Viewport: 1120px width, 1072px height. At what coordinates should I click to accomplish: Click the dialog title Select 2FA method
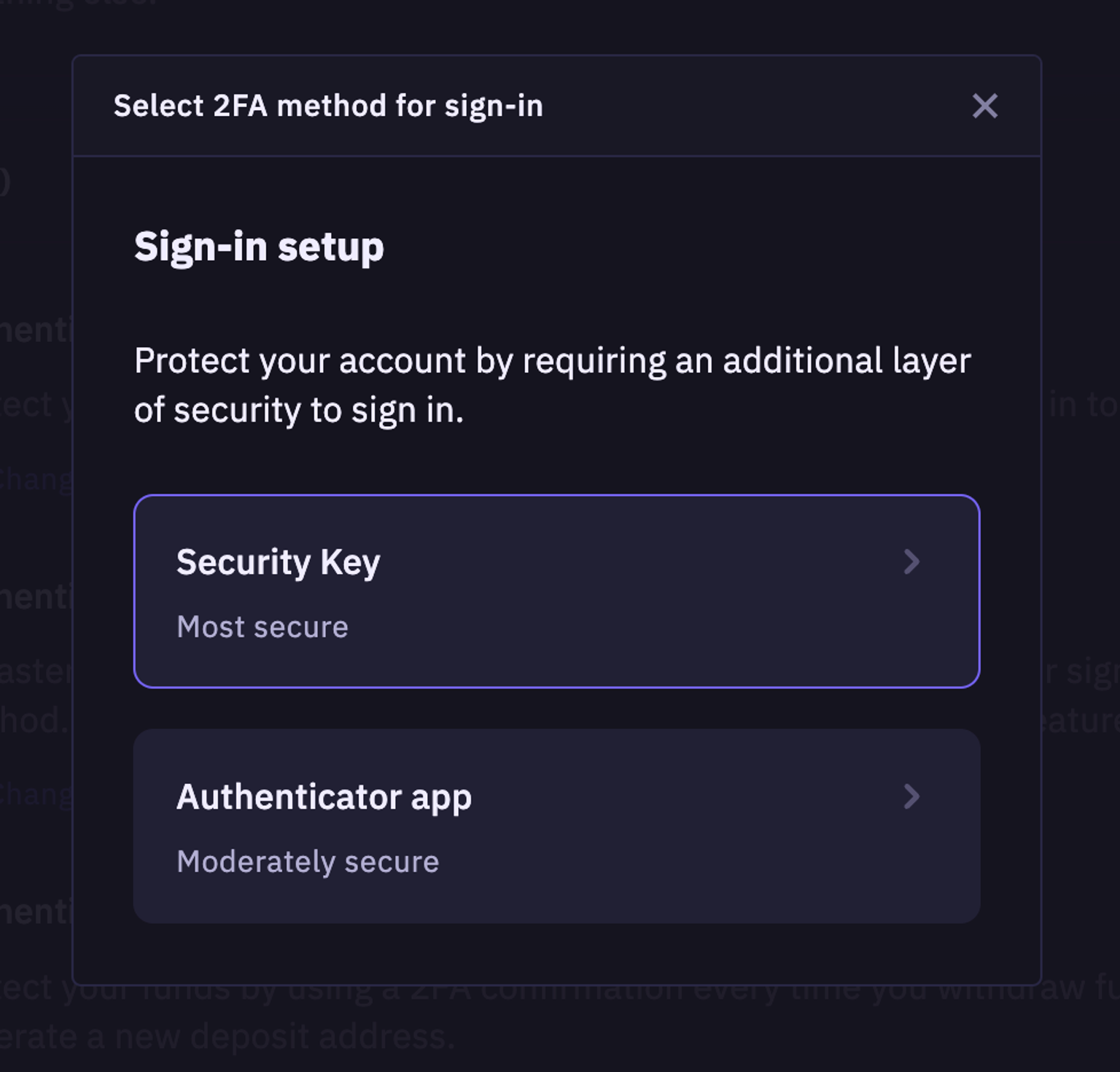[x=328, y=106]
